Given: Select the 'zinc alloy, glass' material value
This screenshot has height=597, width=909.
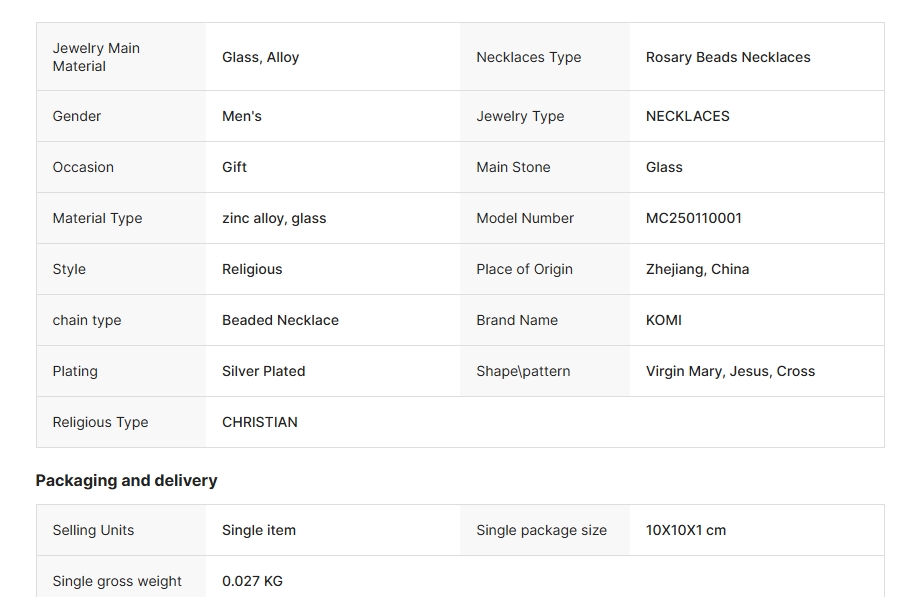Looking at the screenshot, I should 273,218.
